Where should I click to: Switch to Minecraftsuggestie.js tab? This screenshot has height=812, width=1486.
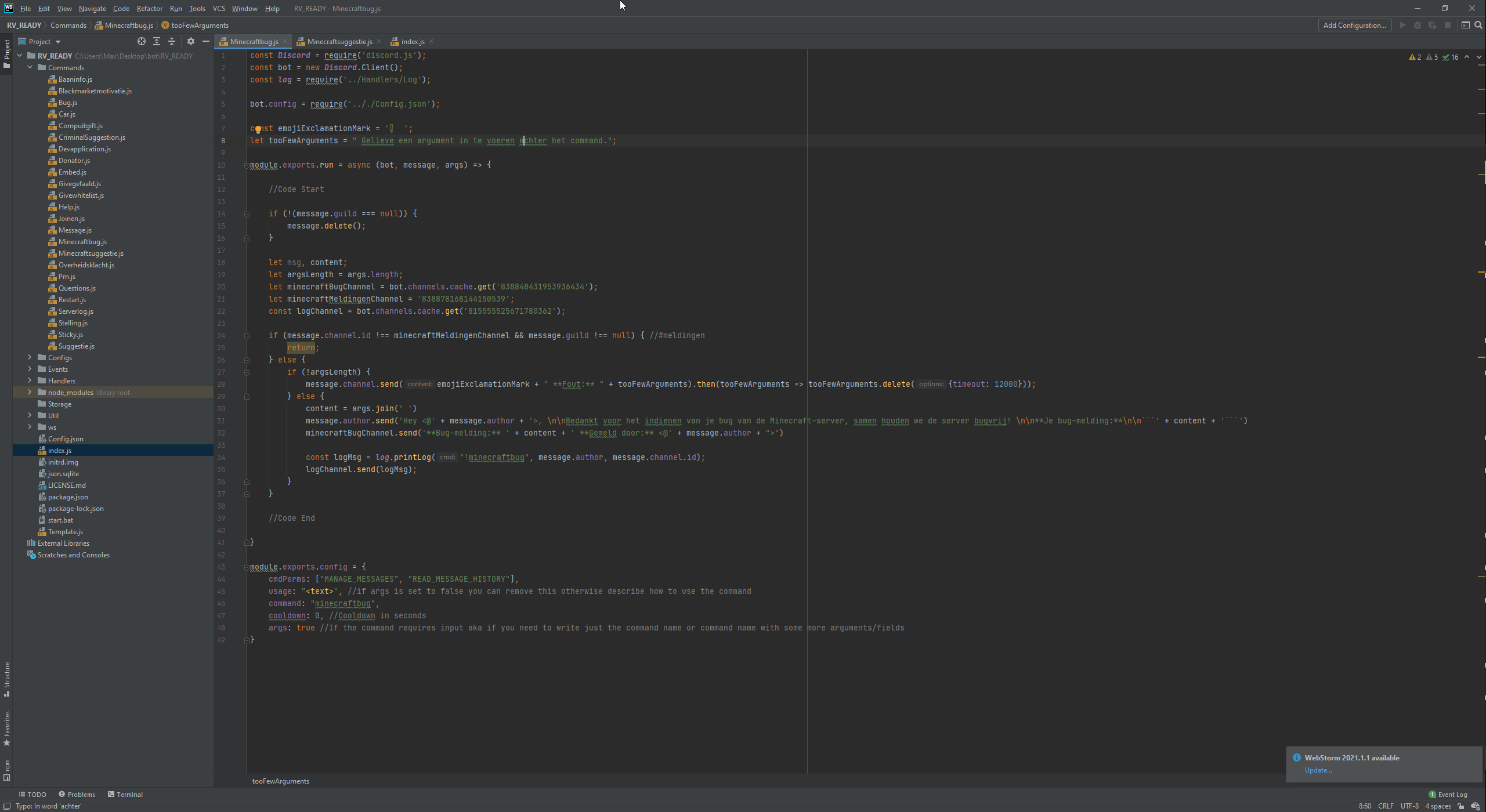tap(339, 42)
